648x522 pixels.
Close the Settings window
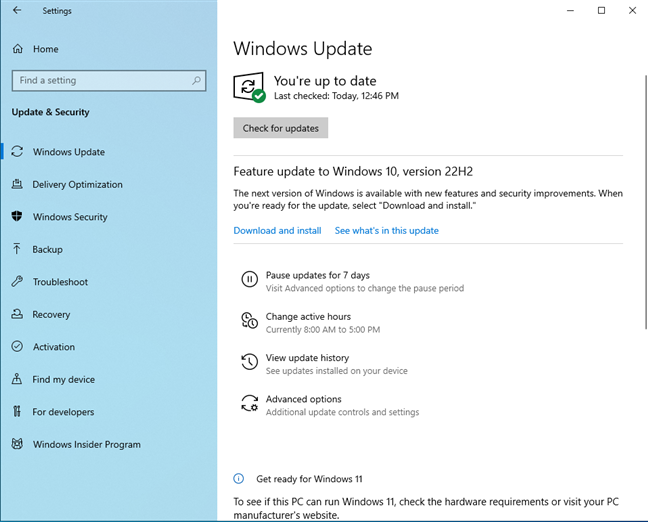[x=632, y=10]
